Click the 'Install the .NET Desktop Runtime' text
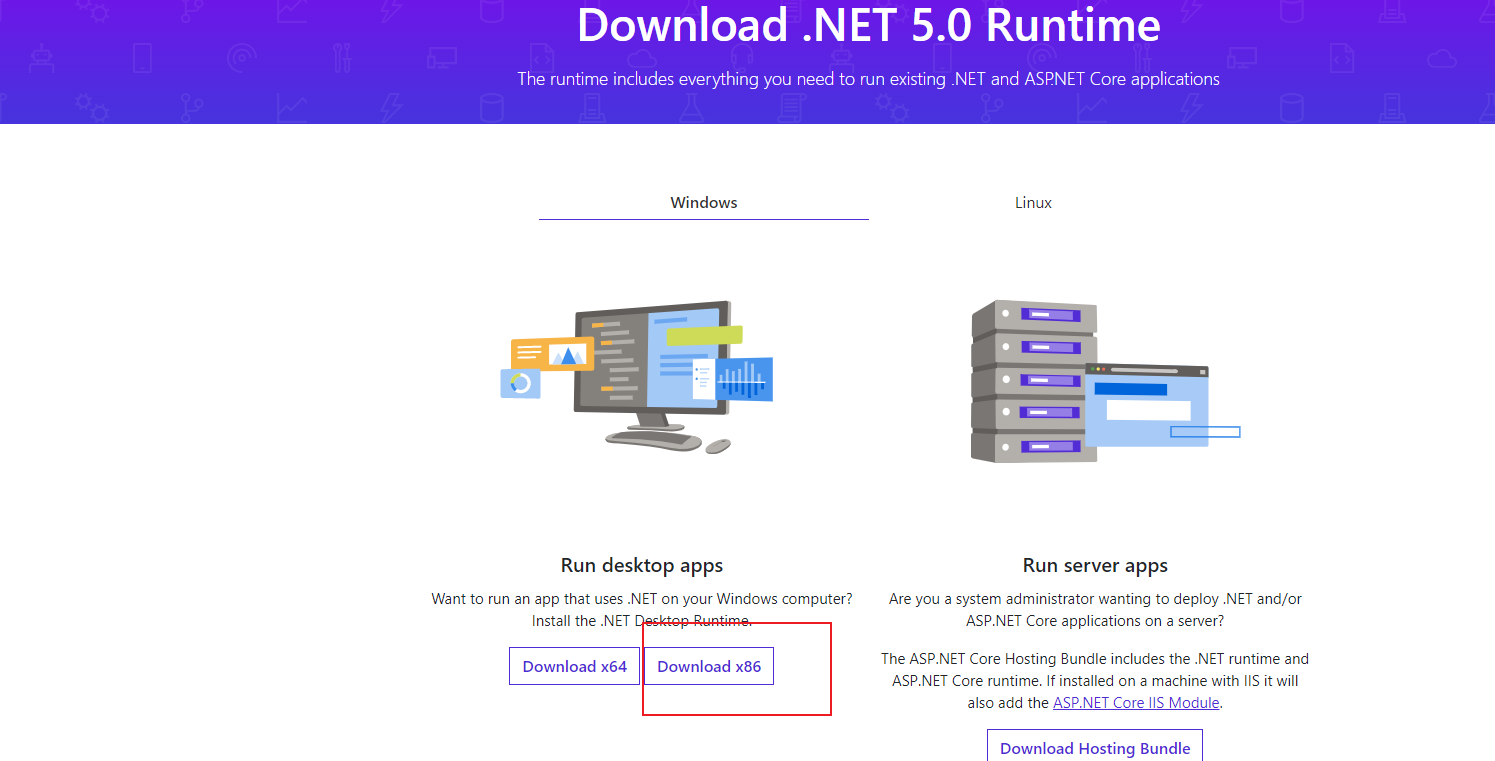1495x761 pixels. pyautogui.click(x=642, y=621)
